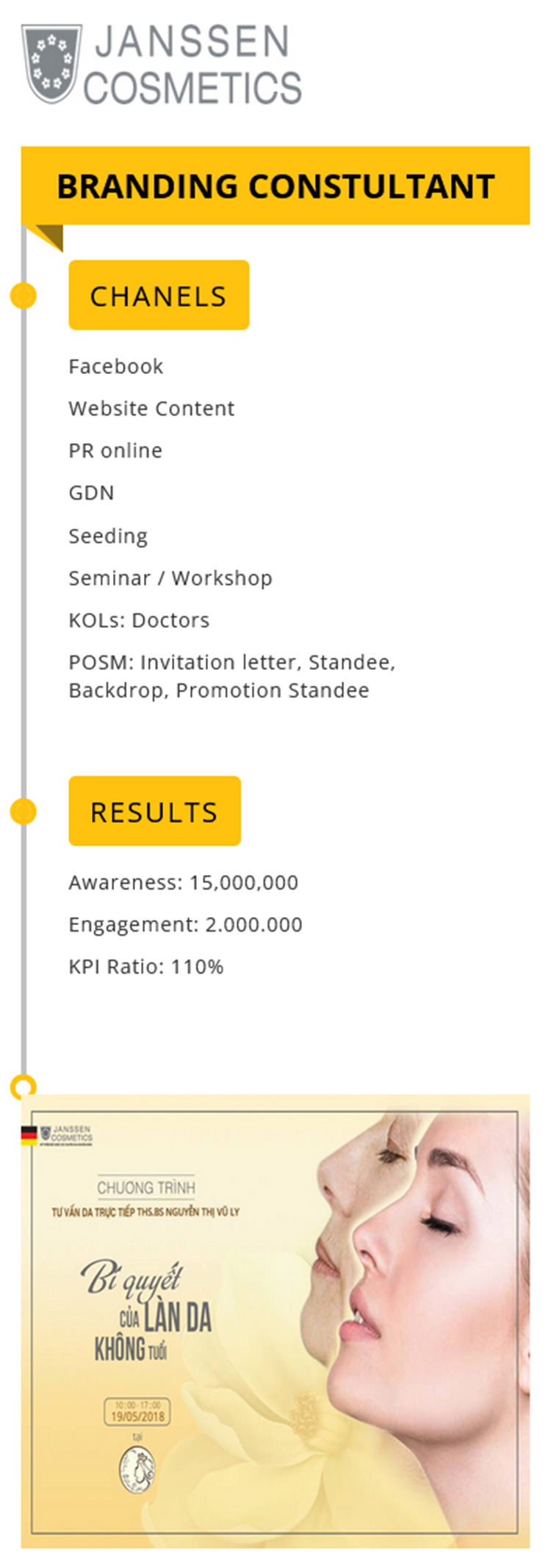Open the Bí quyết của làn da poster
The height and width of the screenshot is (1568, 551).
[x=275, y=1322]
